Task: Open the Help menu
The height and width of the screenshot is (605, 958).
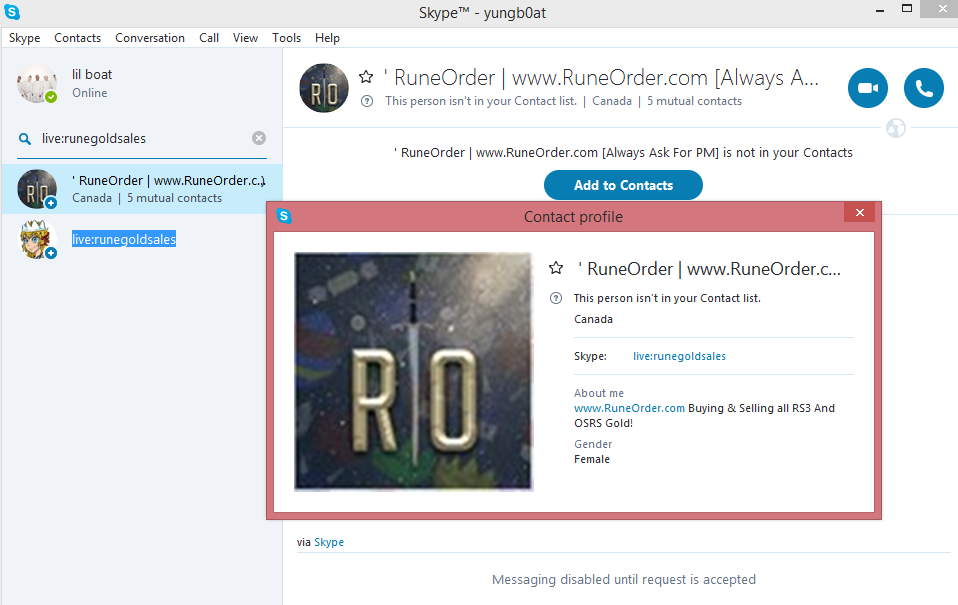Action: click(327, 38)
